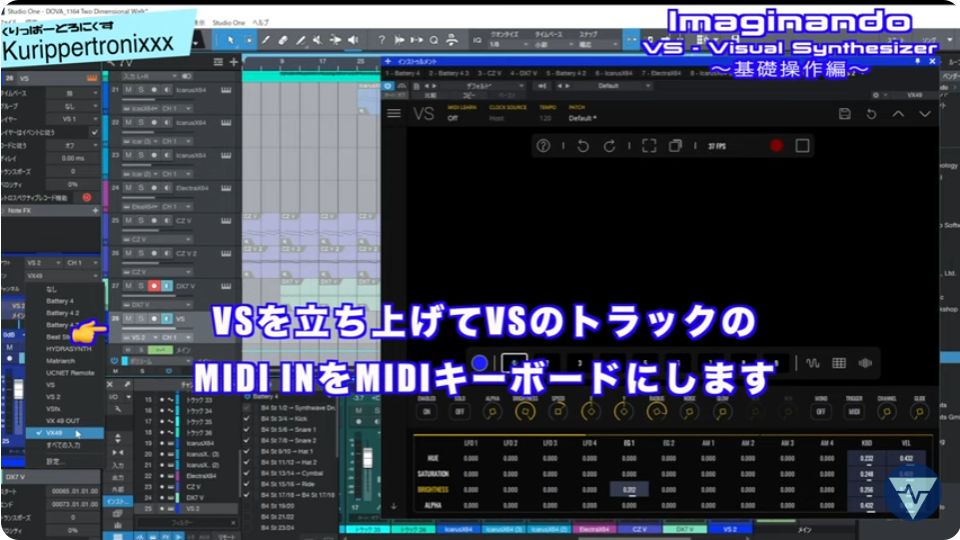This screenshot has height=540, width=960.
Task: Toggle VS fullscreen frame icon
Action: tap(649, 146)
